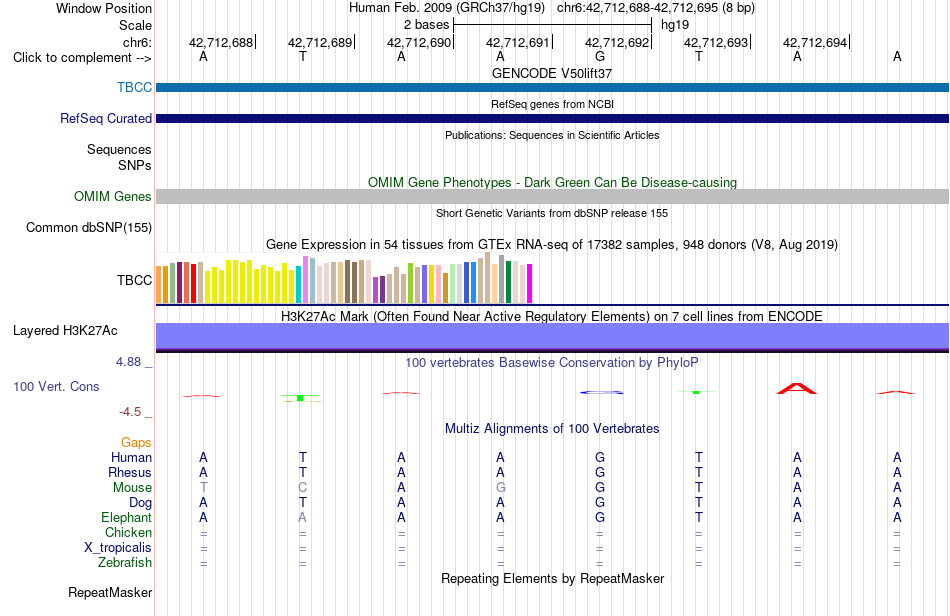950x616 pixels.
Task: Click the Rhesus species row label
Action: pyautogui.click(x=130, y=472)
